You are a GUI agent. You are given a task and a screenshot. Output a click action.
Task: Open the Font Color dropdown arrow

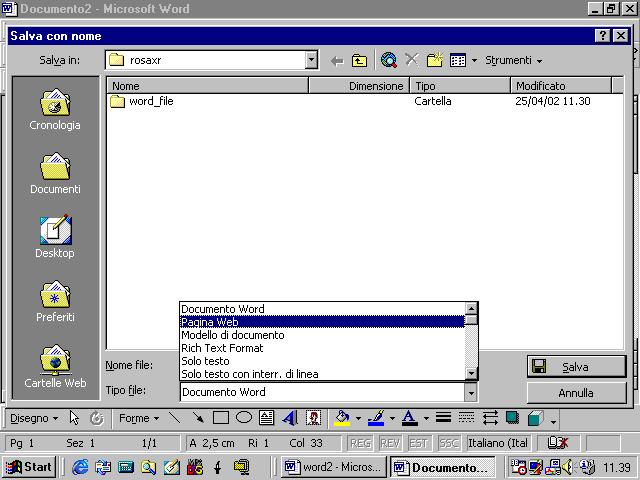click(426, 418)
